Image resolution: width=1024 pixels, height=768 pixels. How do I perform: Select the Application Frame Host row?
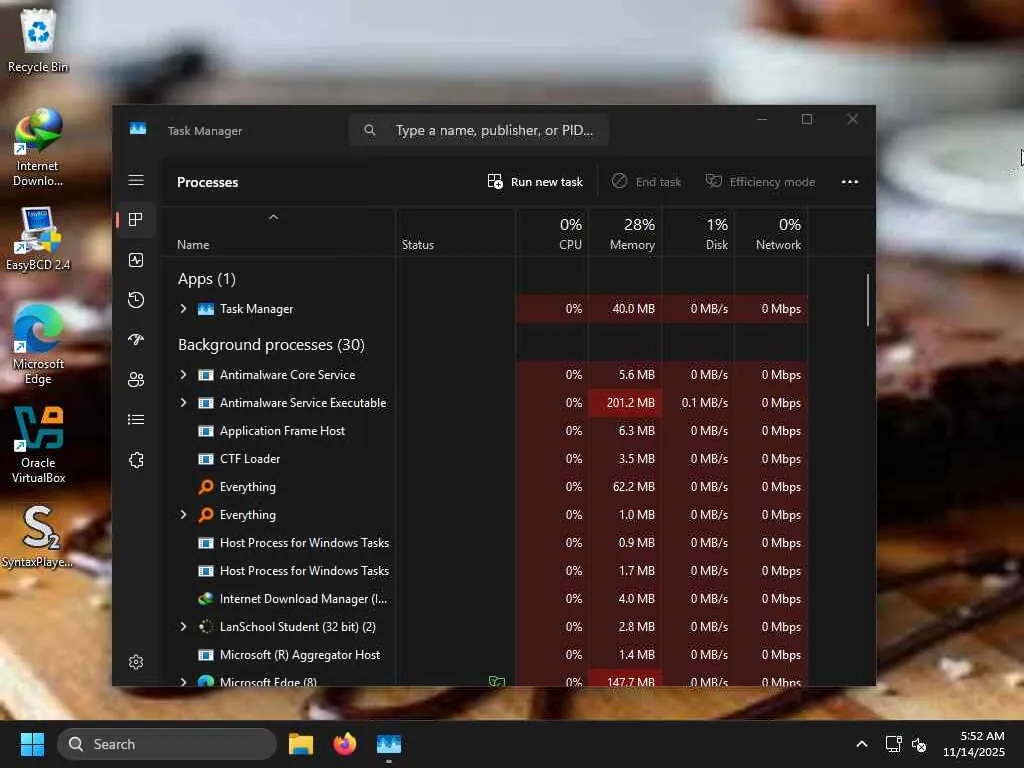[x=483, y=431]
